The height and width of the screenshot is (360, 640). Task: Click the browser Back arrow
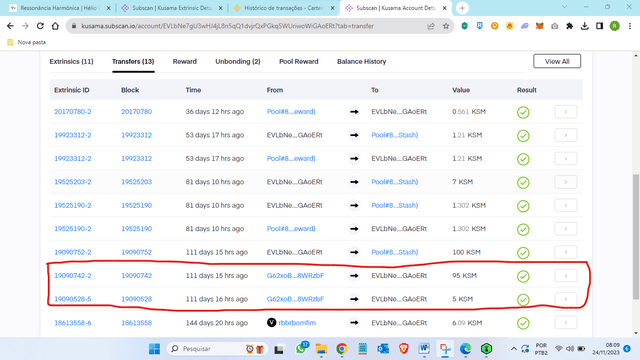(x=10, y=26)
